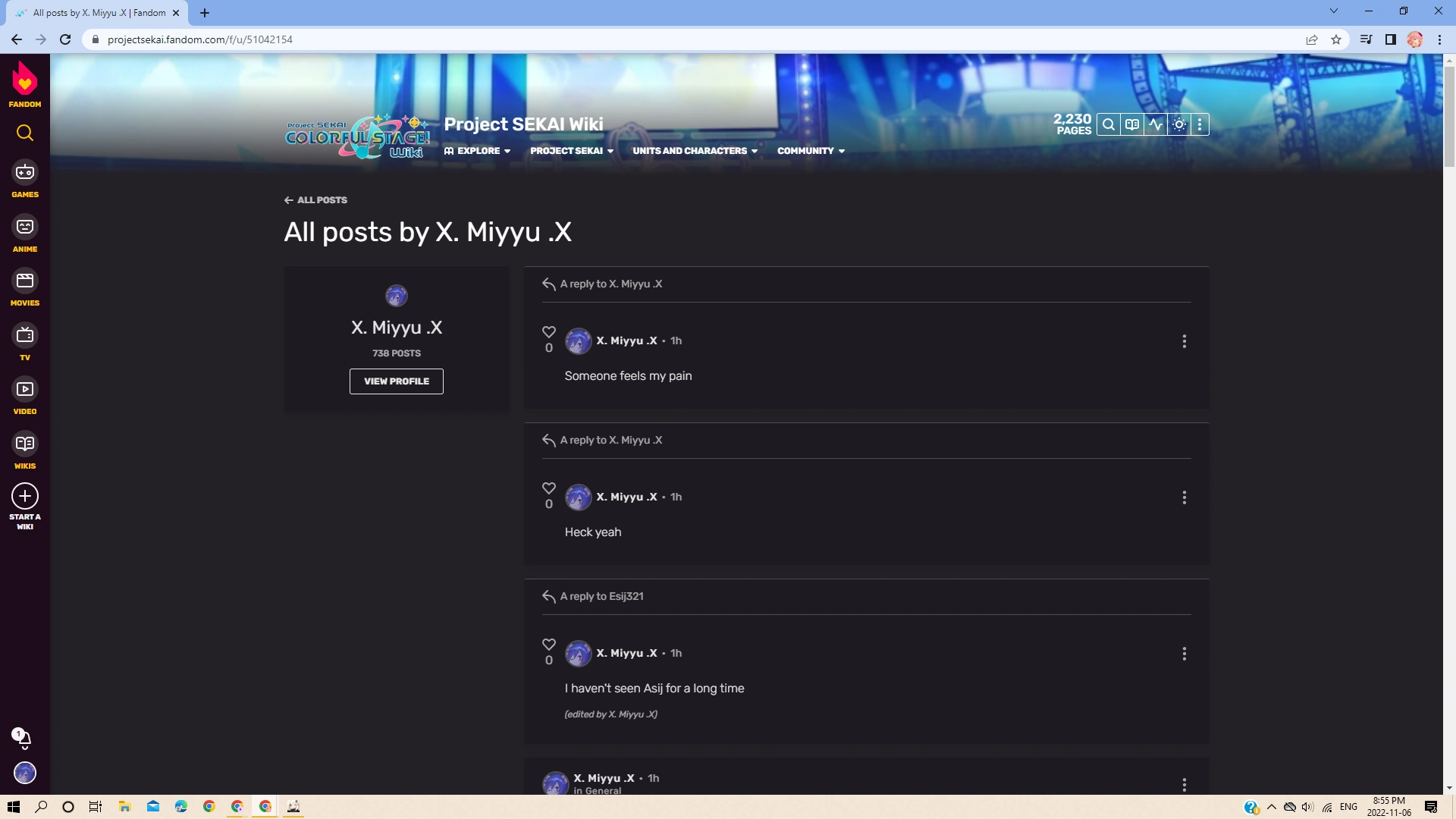Viewport: 1456px width, 819px height.
Task: Open the Games section in Fandom sidebar
Action: (x=24, y=180)
